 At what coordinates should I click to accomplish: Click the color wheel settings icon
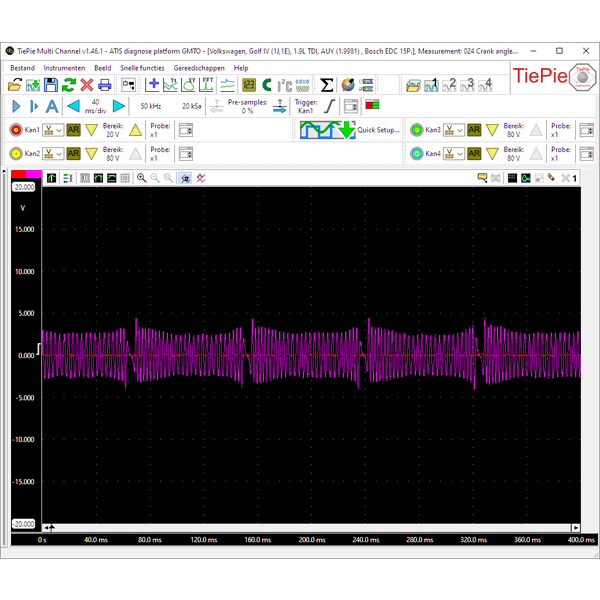click(347, 85)
